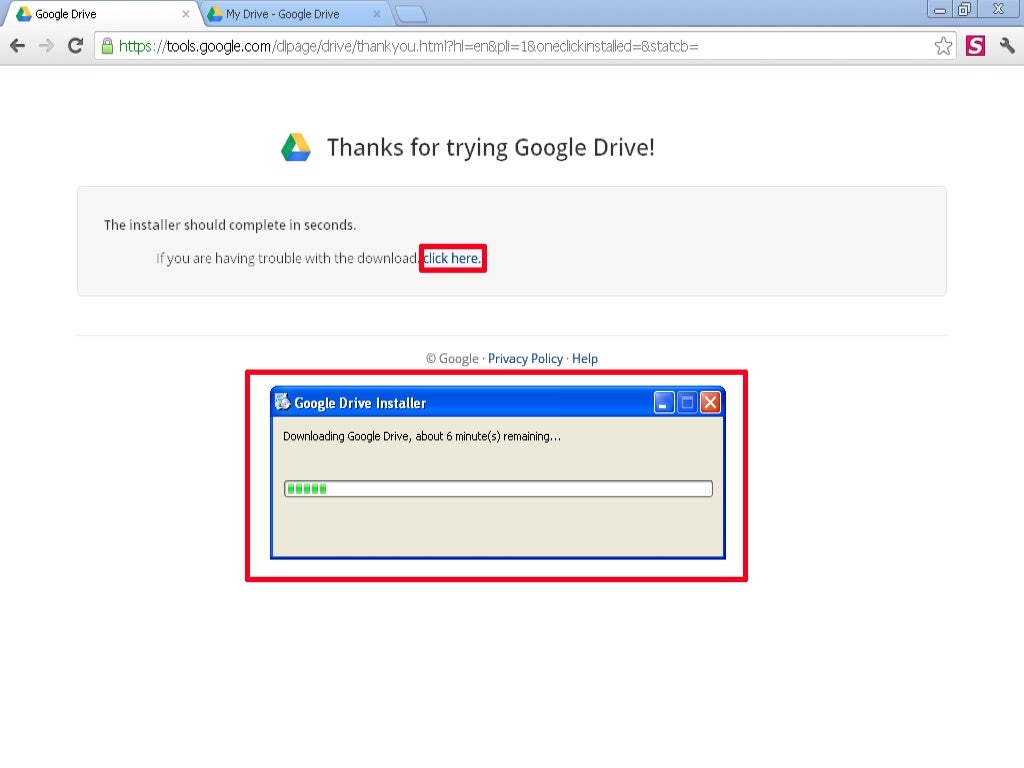The height and width of the screenshot is (768, 1024).
Task: Go back with the browser back arrow
Action: [x=18, y=46]
